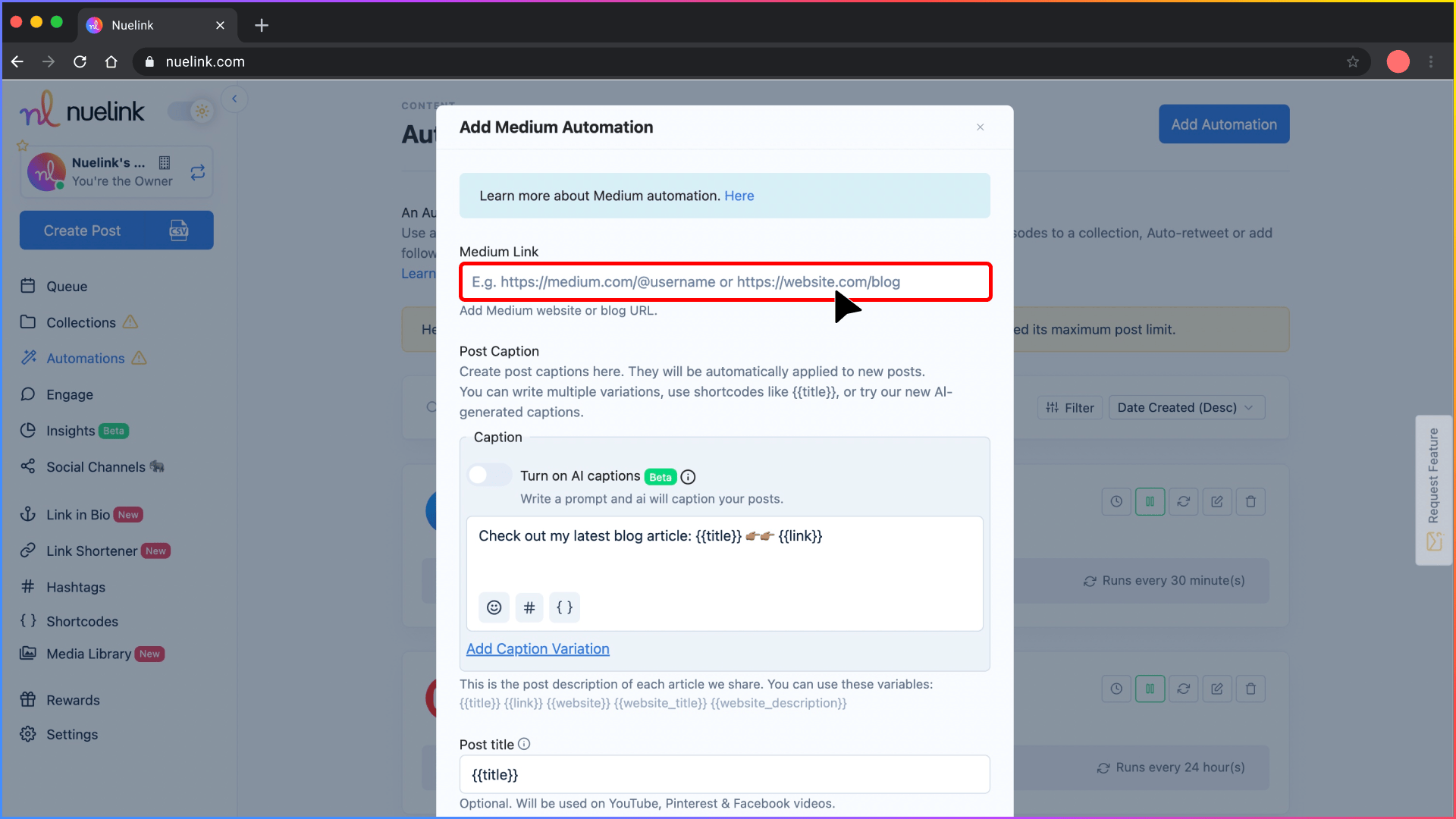Screen dimensions: 1456x819
Task: Click the Automations warning triangle icon
Action: pyautogui.click(x=139, y=358)
